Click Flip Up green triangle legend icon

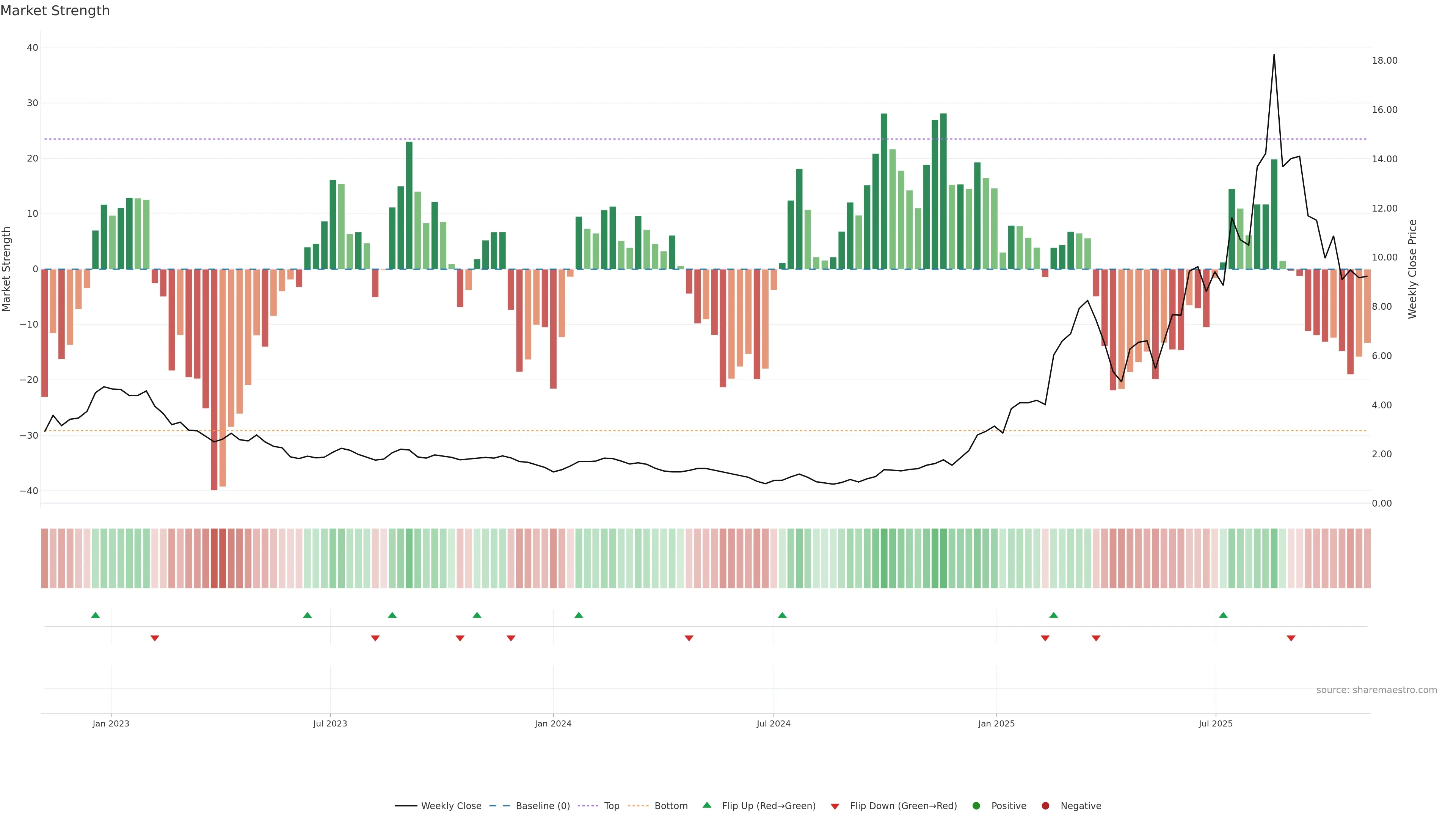point(706,805)
